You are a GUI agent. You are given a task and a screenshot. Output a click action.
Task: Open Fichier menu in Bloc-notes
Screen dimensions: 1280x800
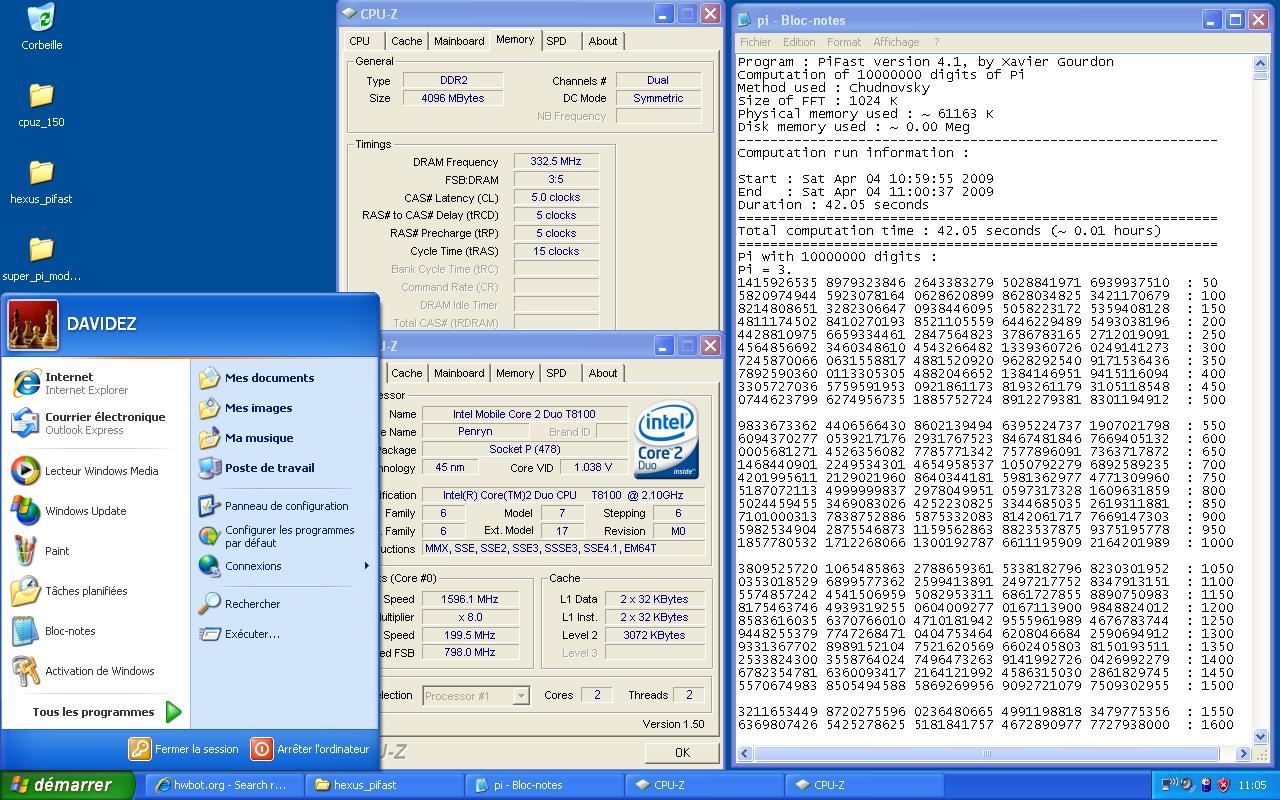755,42
